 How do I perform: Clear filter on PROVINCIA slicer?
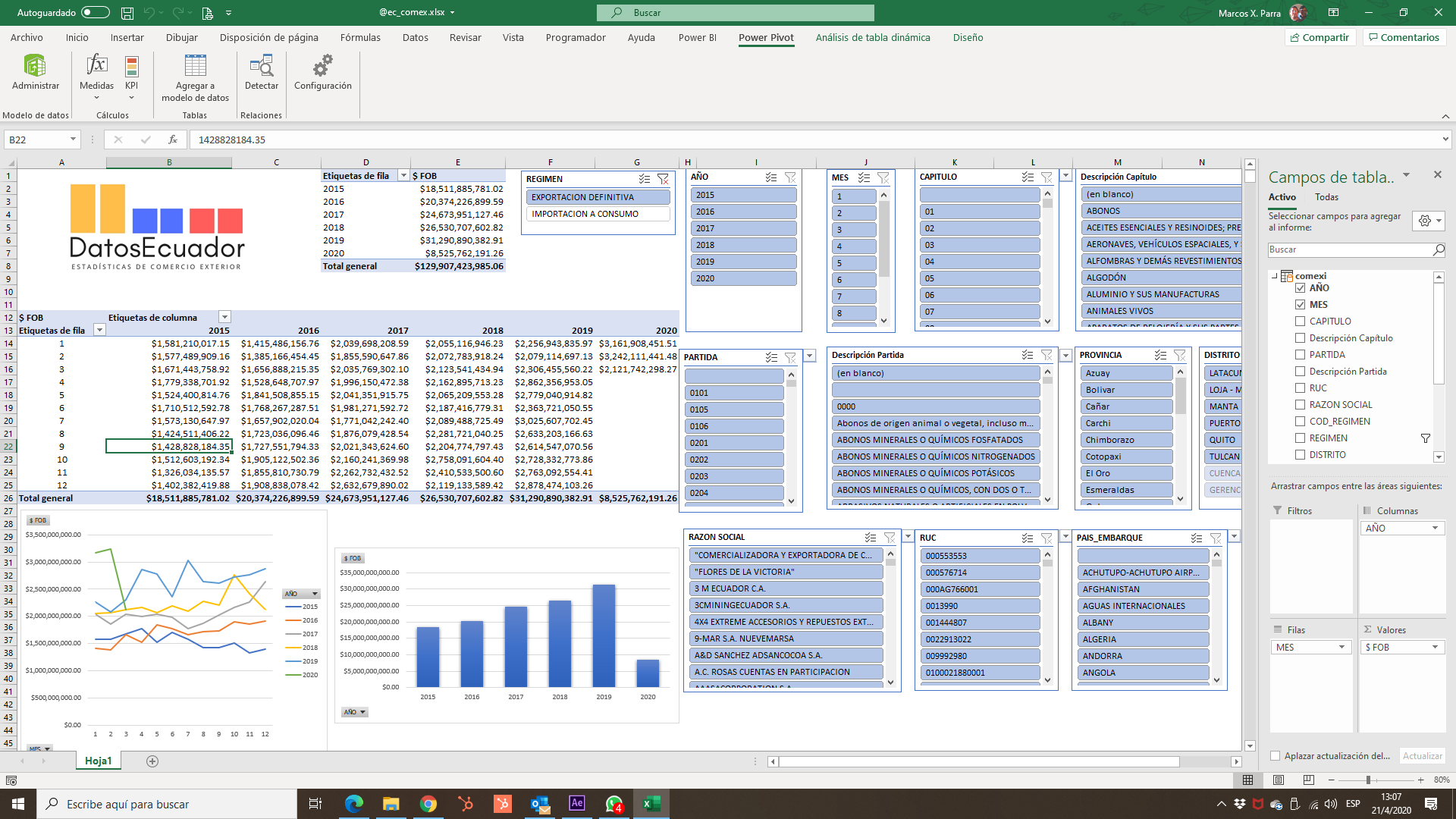1179,355
